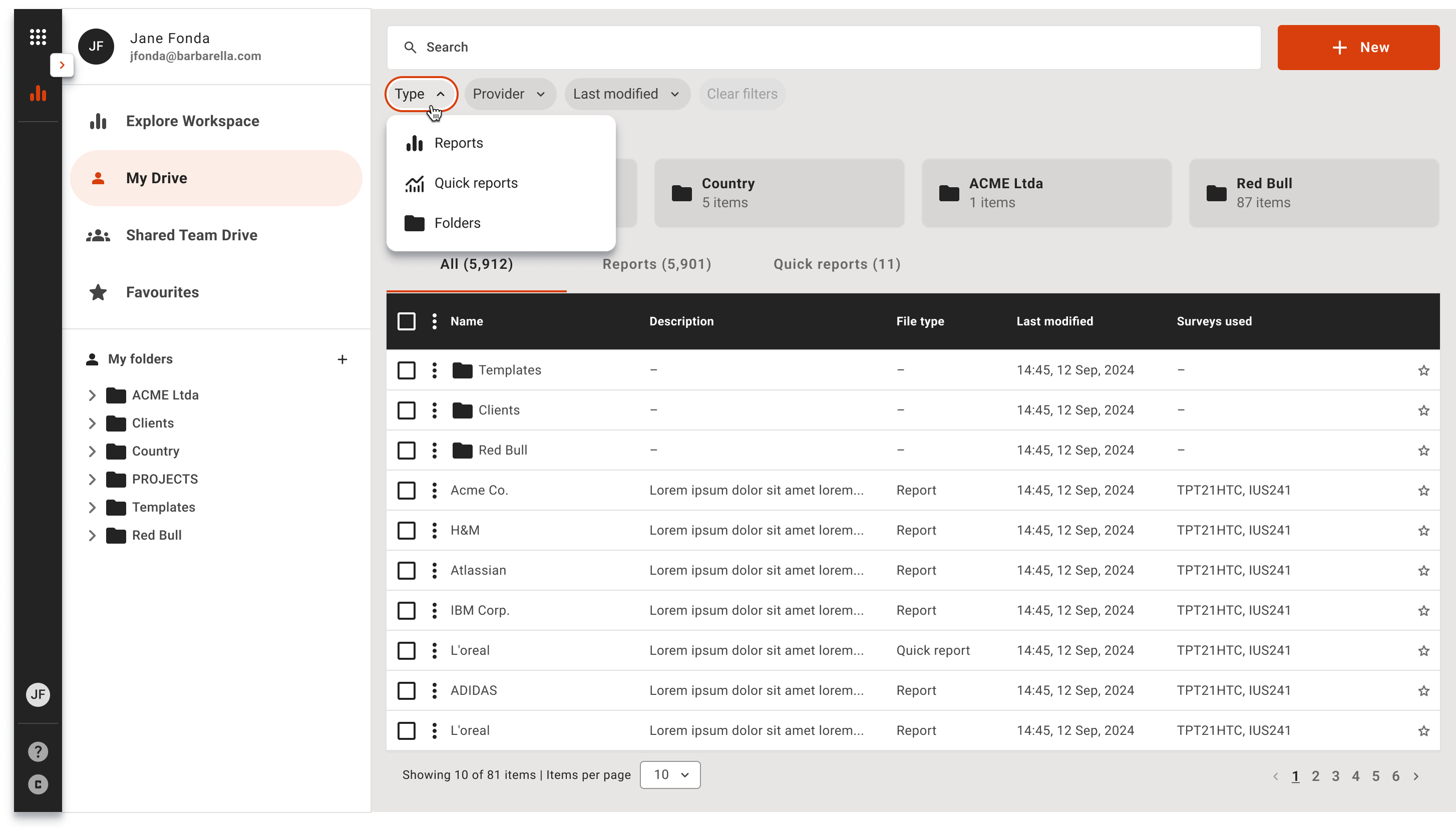Image resolution: width=1456 pixels, height=831 pixels.
Task: Star the Acme Co. report as favourite
Action: [x=1423, y=490]
